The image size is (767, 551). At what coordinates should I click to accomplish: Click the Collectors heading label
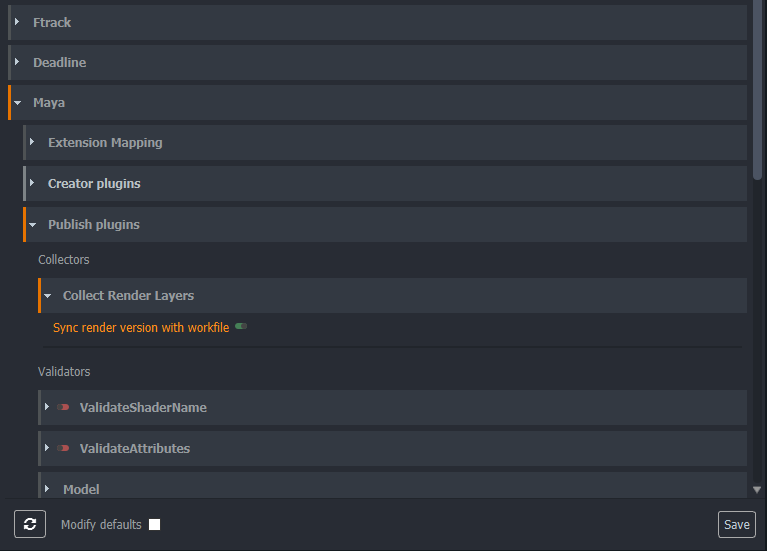pyautogui.click(x=64, y=260)
